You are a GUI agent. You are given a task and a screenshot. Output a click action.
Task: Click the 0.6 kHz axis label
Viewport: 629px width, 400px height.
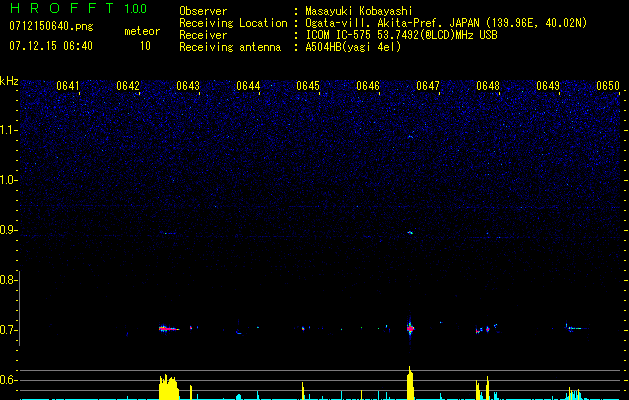pos(8,380)
